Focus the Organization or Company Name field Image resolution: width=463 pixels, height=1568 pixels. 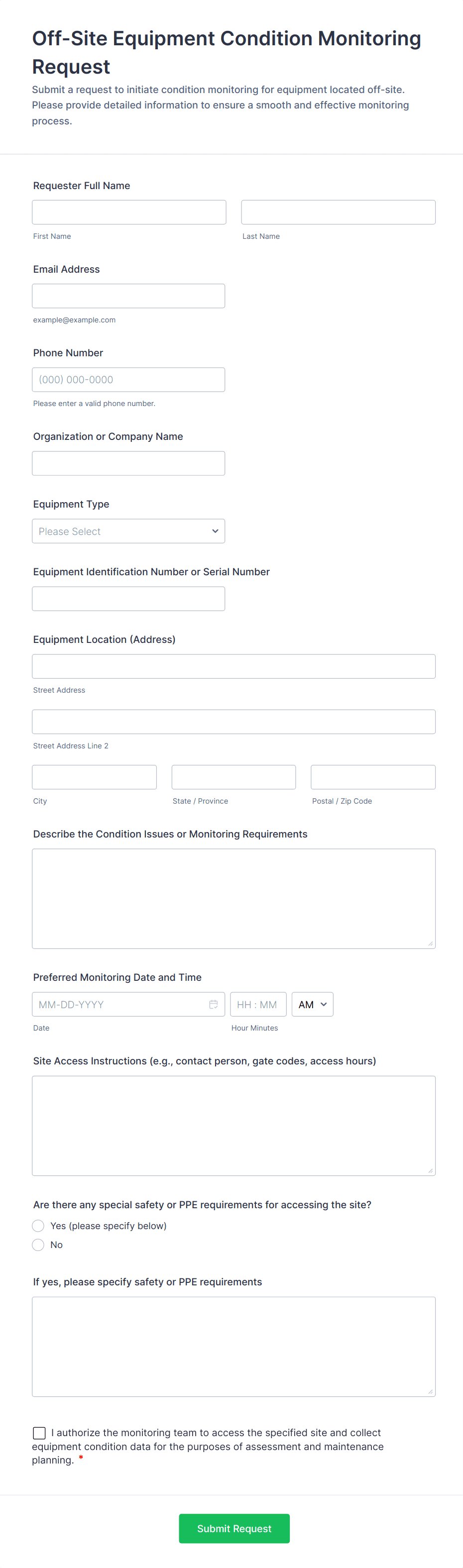click(x=128, y=463)
